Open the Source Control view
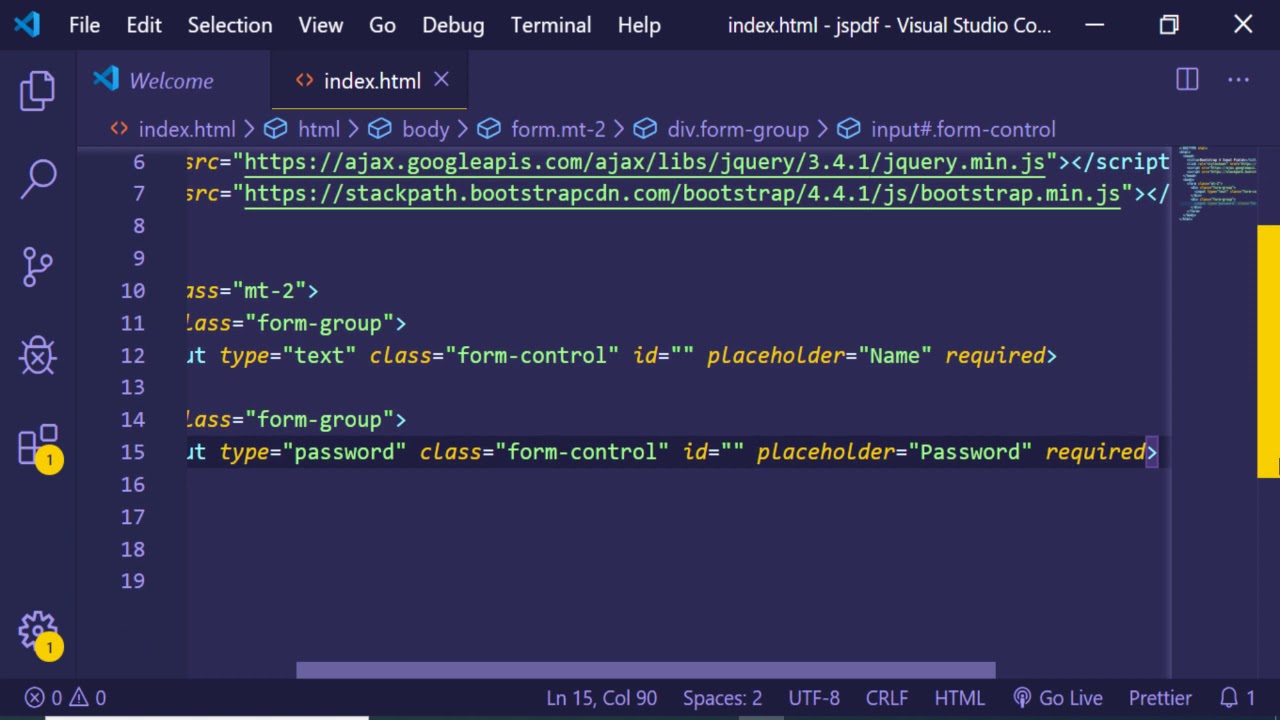This screenshot has height=720, width=1280. coord(38,266)
